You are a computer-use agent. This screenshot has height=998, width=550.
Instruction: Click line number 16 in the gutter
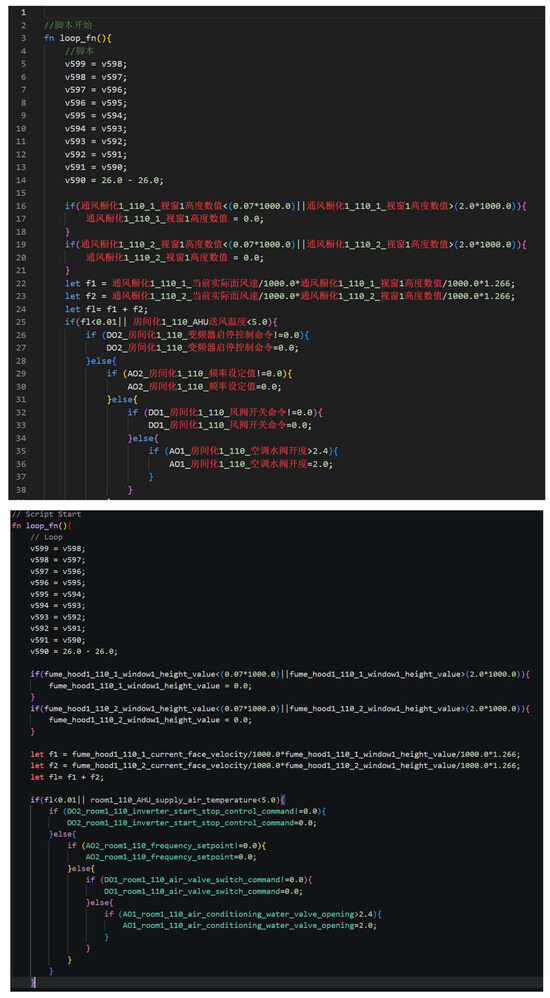(x=23, y=206)
